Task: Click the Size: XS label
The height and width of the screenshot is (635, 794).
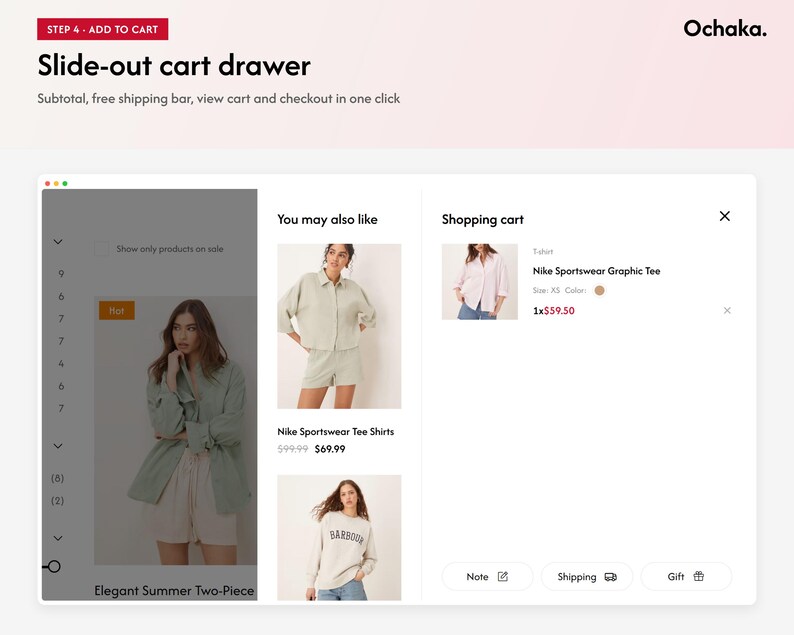Action: (546, 290)
